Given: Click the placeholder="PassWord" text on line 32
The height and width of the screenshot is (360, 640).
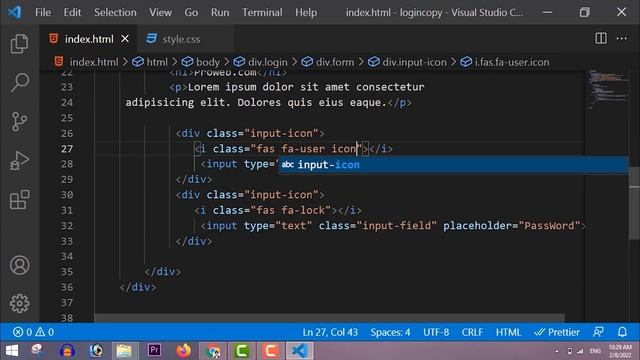Looking at the screenshot, I should 511,226.
